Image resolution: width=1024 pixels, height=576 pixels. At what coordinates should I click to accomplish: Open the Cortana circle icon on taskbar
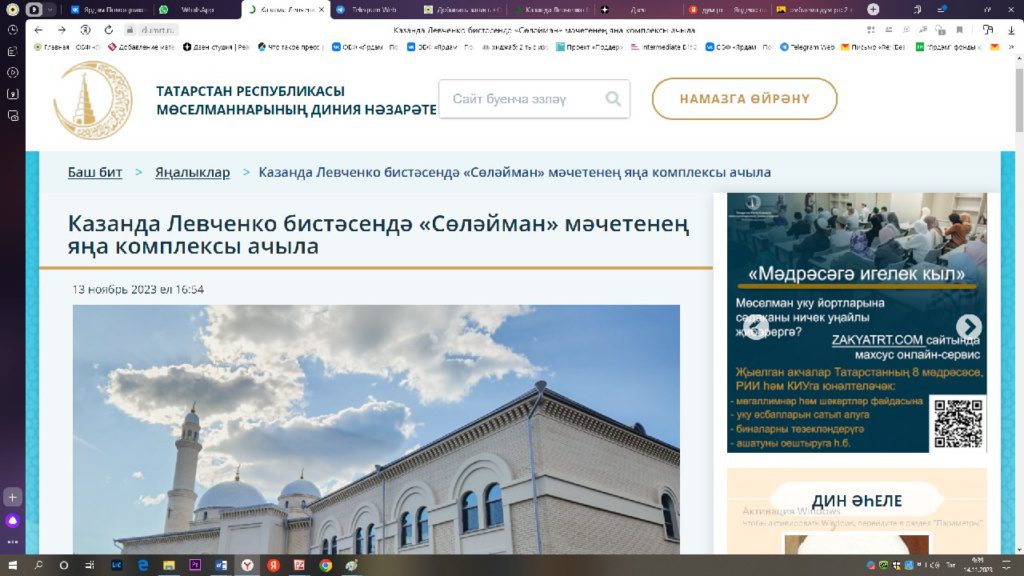[x=63, y=565]
